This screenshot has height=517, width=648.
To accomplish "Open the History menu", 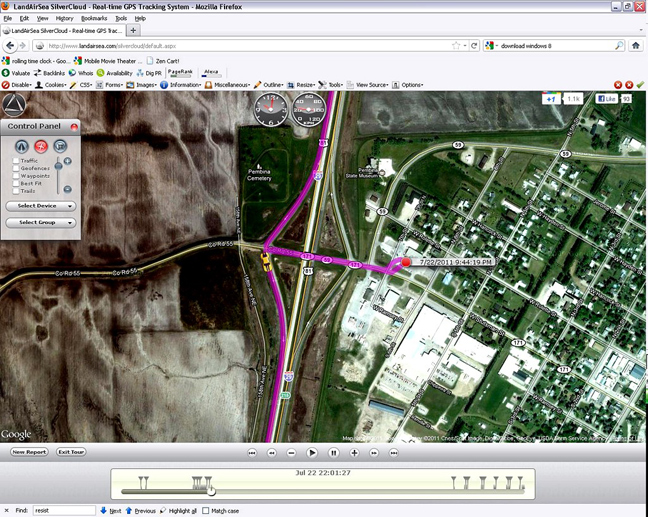I will tap(64, 19).
